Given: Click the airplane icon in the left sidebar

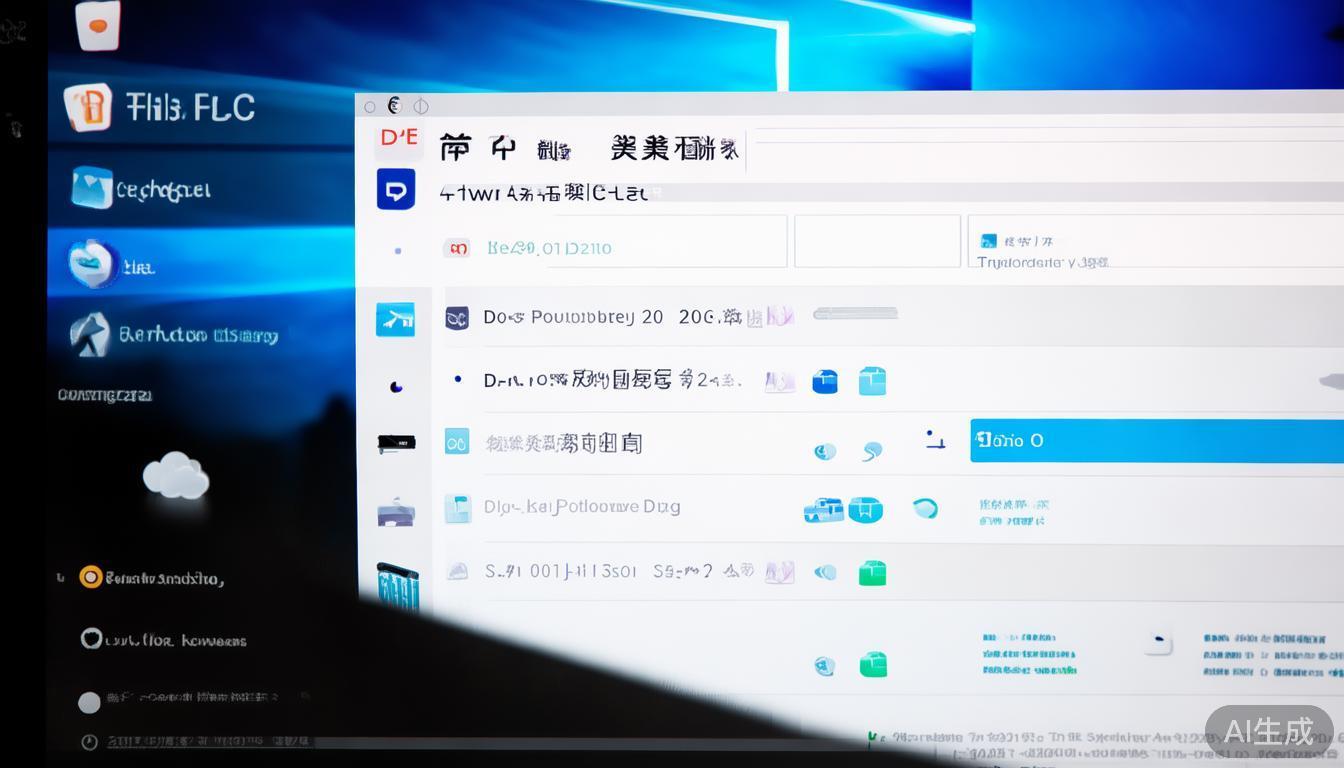Looking at the screenshot, I should click(x=397, y=318).
